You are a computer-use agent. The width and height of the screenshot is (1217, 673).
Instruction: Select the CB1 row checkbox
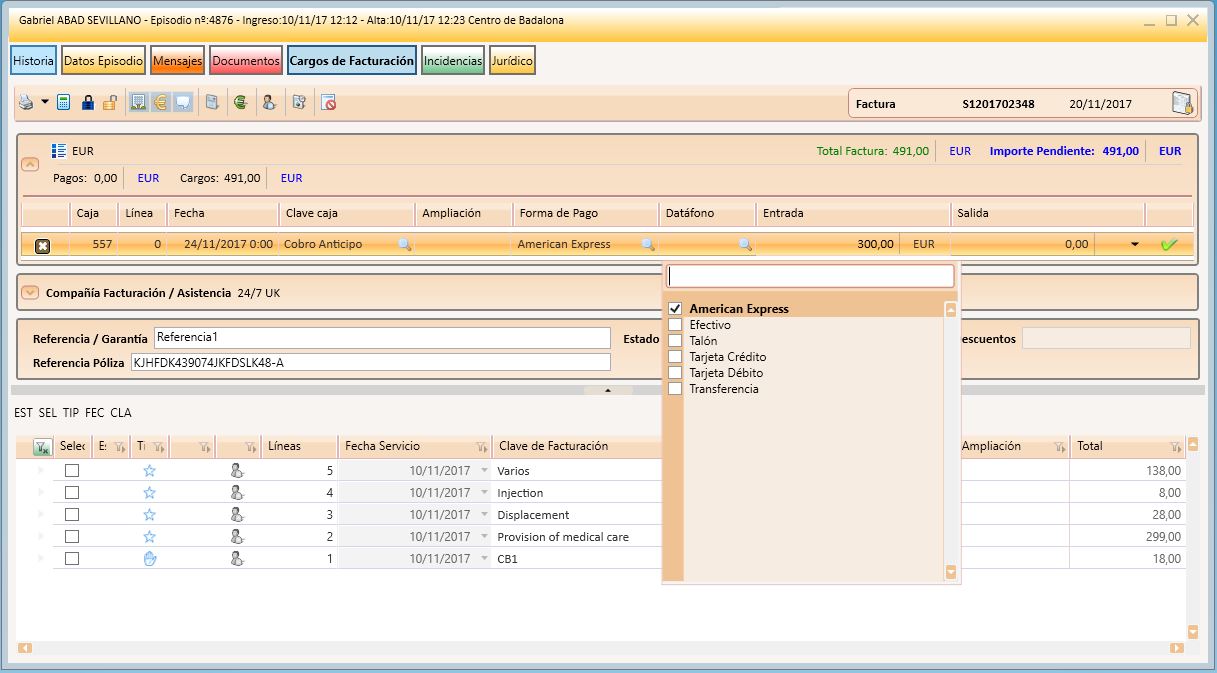coord(72,558)
